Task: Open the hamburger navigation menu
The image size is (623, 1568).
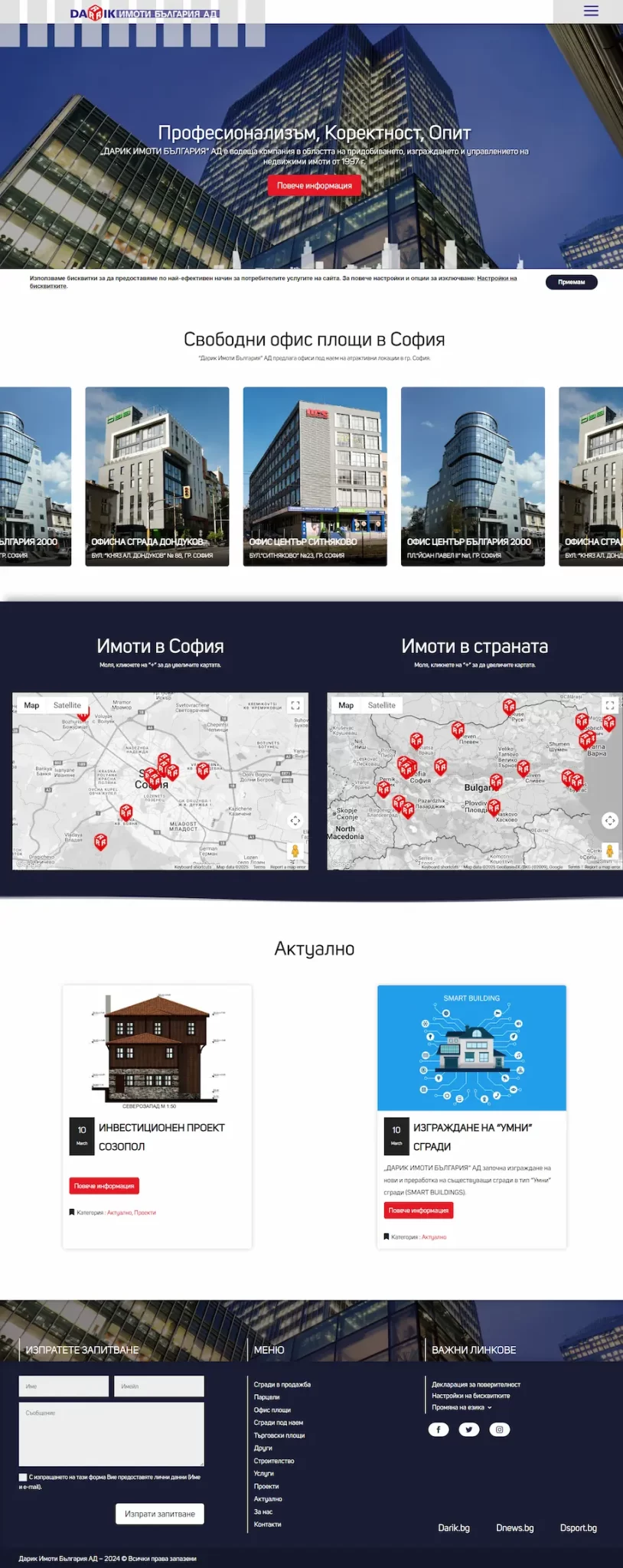Action: (x=591, y=11)
